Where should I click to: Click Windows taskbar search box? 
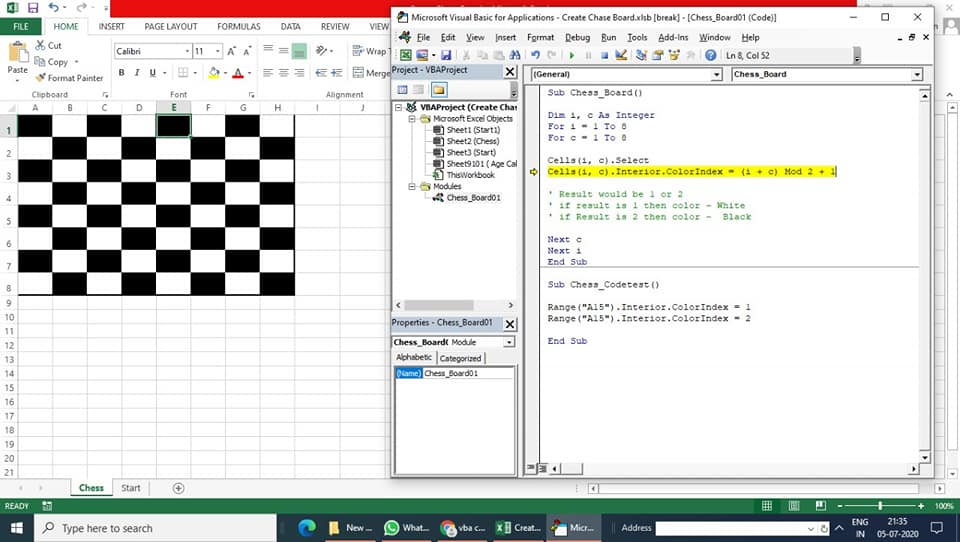click(x=156, y=528)
